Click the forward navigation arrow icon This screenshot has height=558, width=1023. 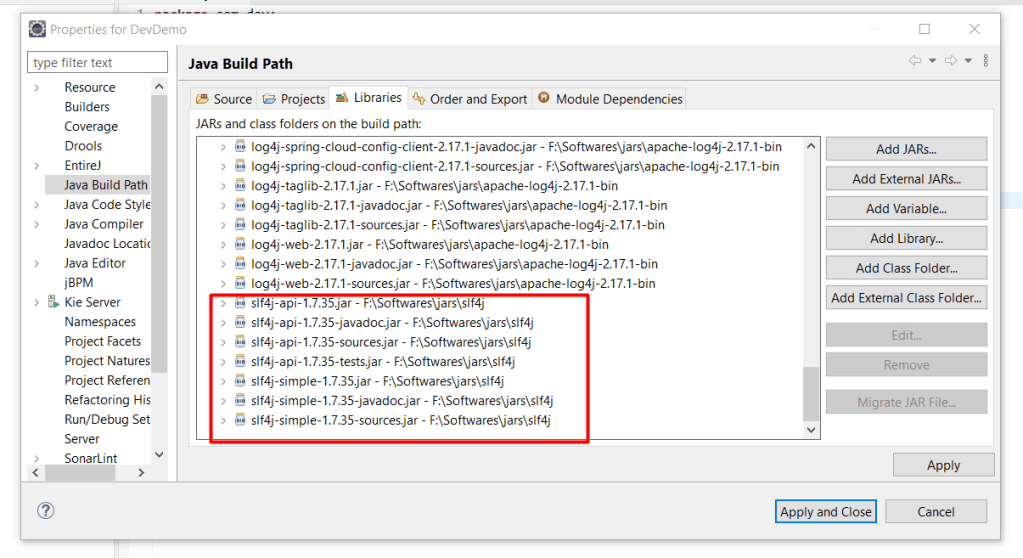tap(951, 61)
